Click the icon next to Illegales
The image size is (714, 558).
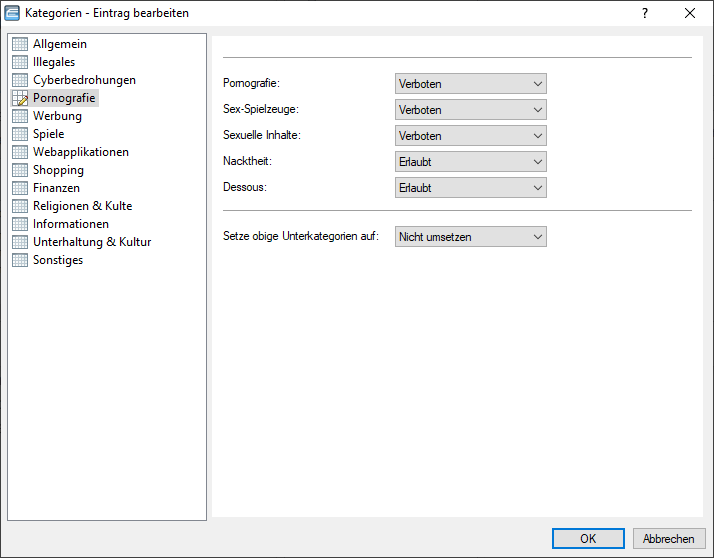(x=20, y=62)
